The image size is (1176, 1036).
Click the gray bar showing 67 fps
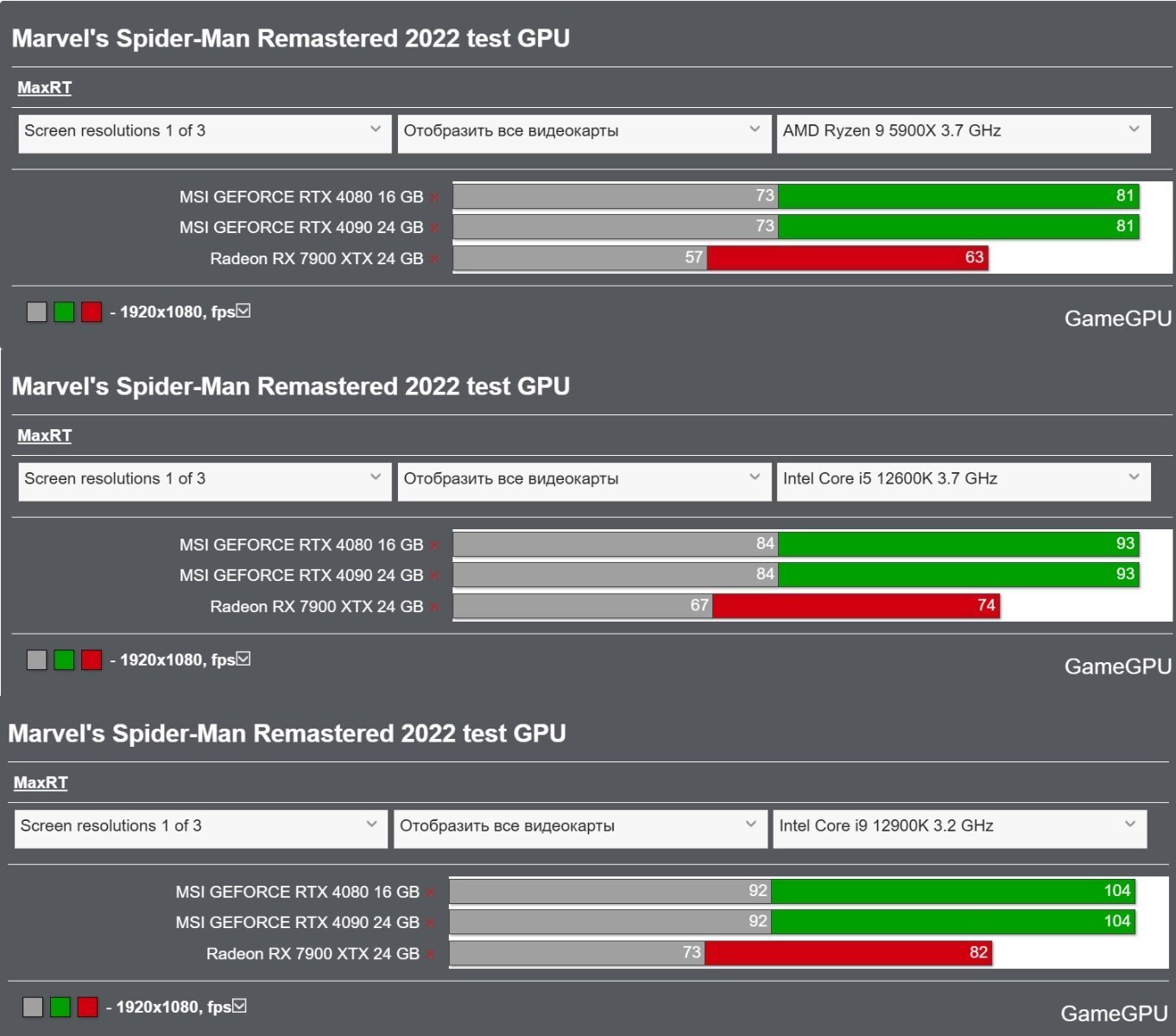click(583, 605)
